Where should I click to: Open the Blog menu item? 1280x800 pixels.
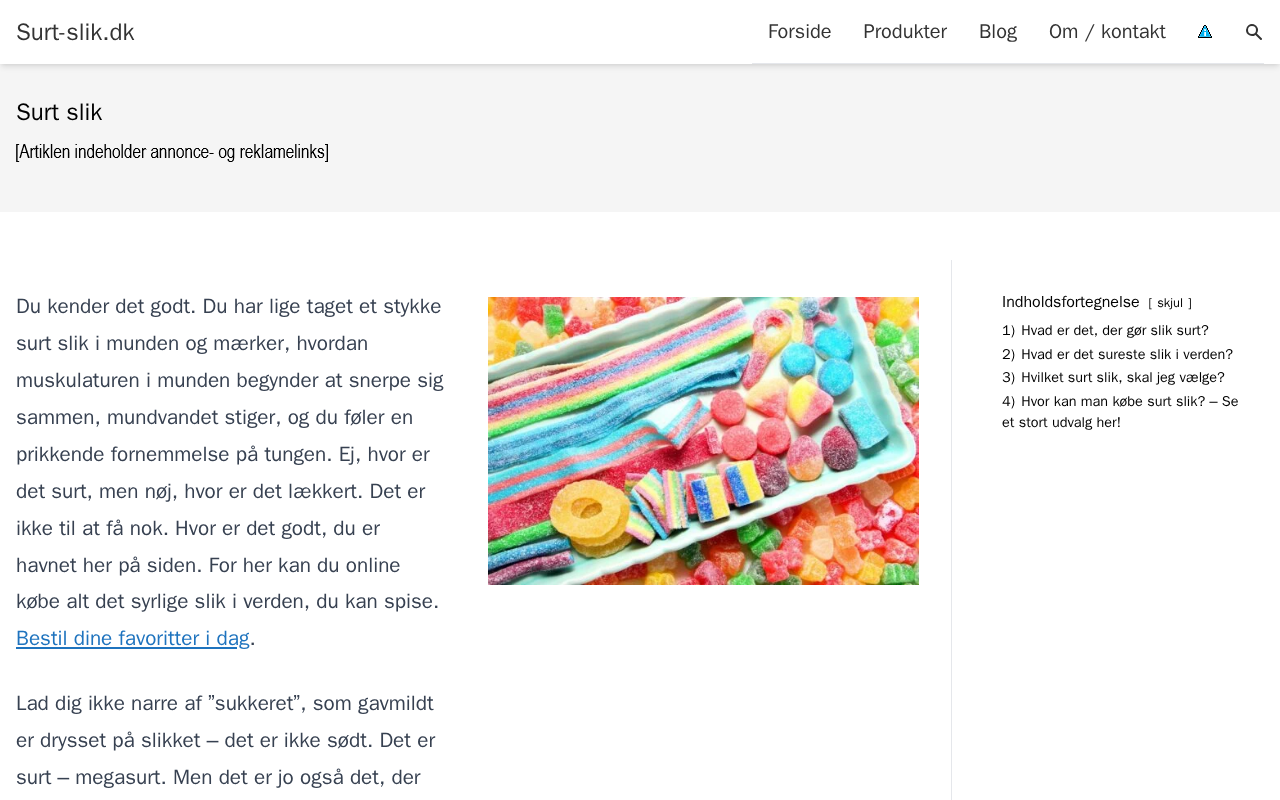coord(998,32)
